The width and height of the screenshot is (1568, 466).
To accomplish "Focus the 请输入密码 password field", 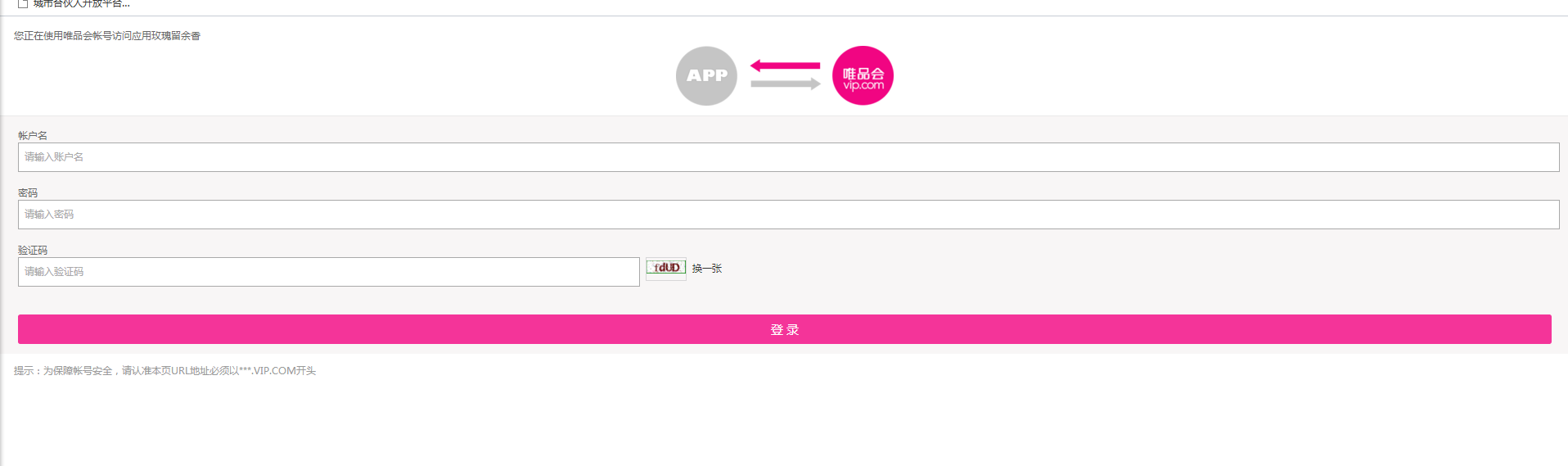I will tap(788, 215).
